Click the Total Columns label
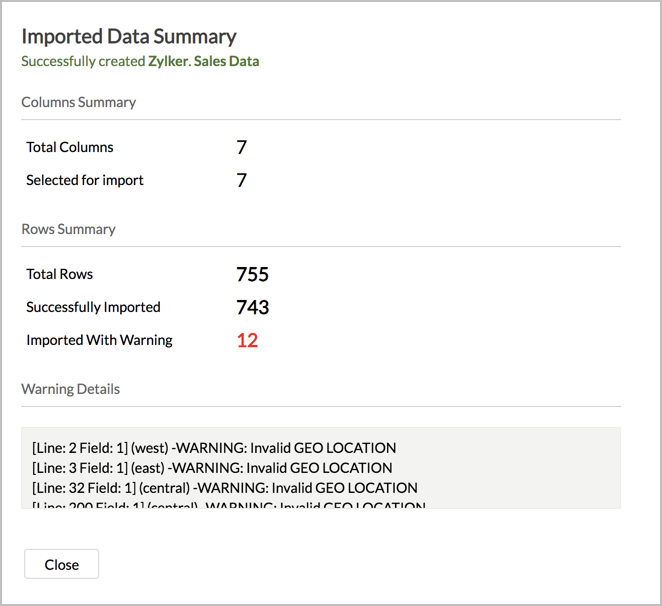Viewport: 662px width, 606px height. 70,147
